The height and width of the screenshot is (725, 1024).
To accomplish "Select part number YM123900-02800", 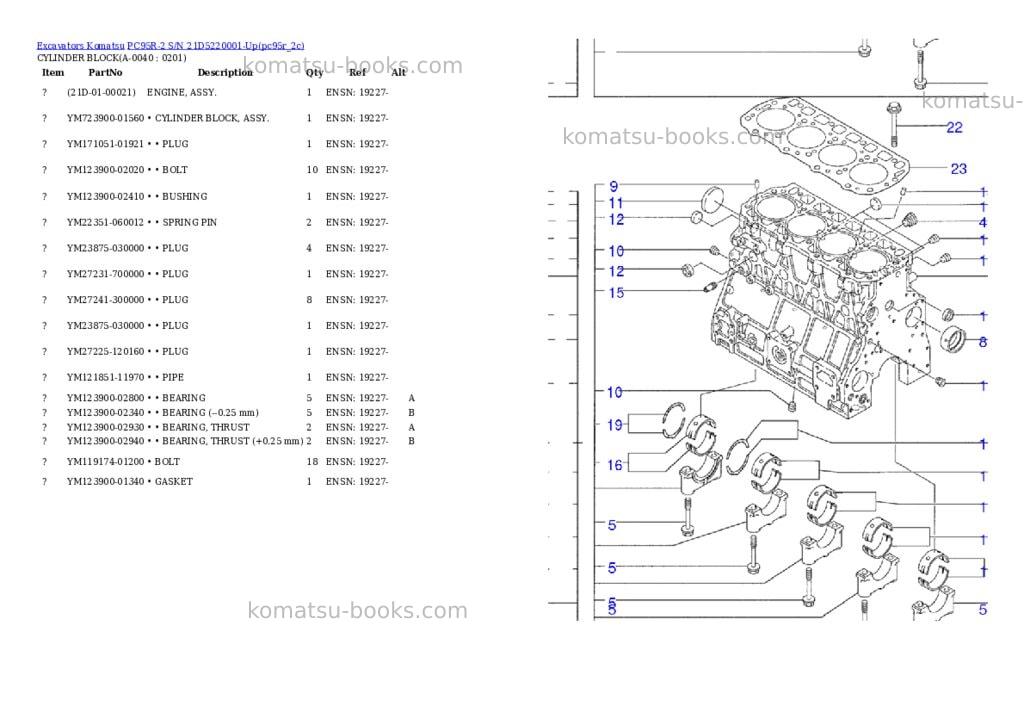I will pos(105,398).
